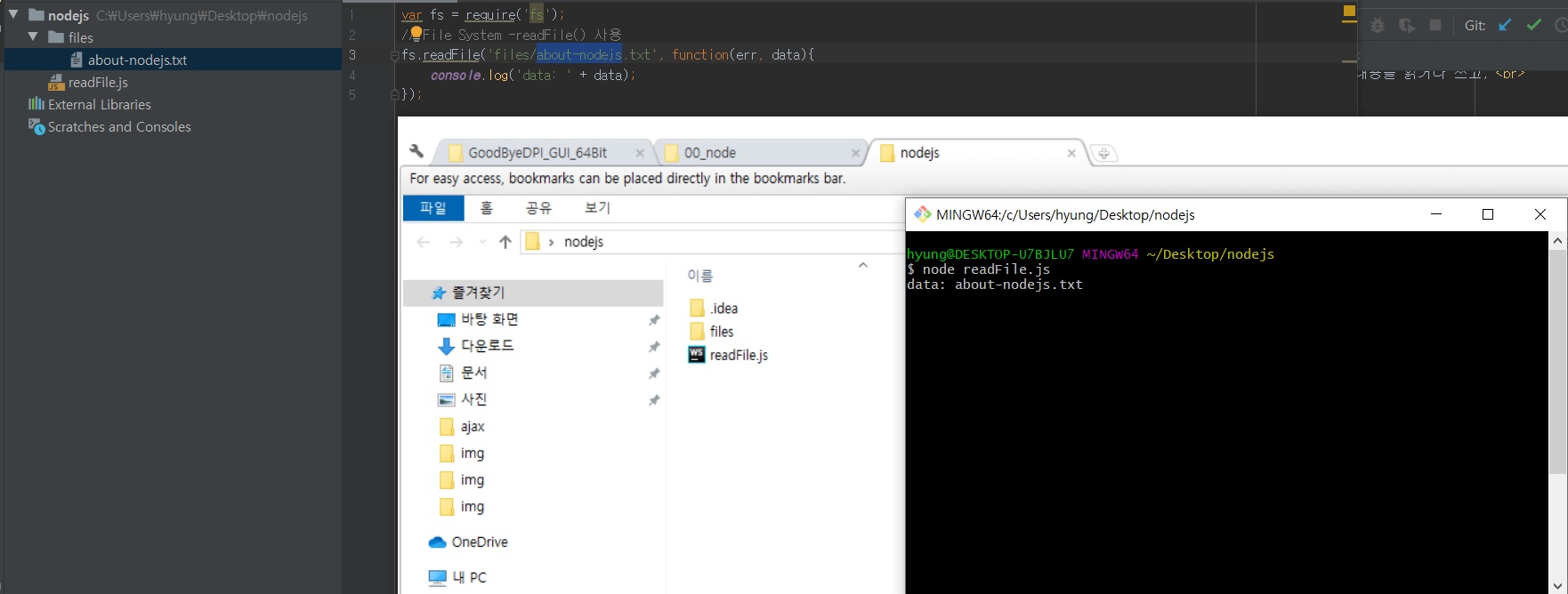Open recent locations dropdown in Explorer navigation
This screenshot has width=1568, height=594.
[482, 242]
